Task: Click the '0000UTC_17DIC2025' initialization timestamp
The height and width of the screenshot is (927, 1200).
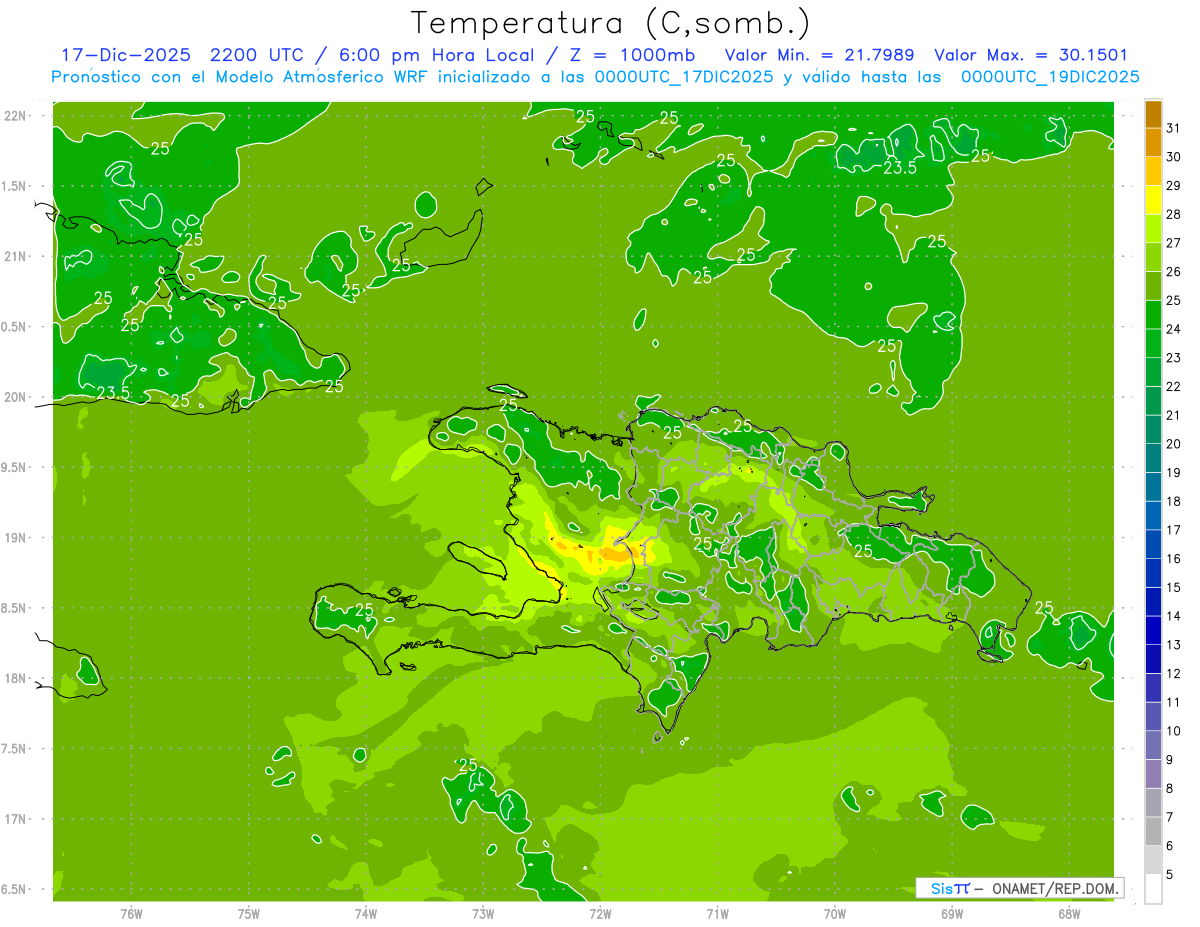Action: coord(683,77)
